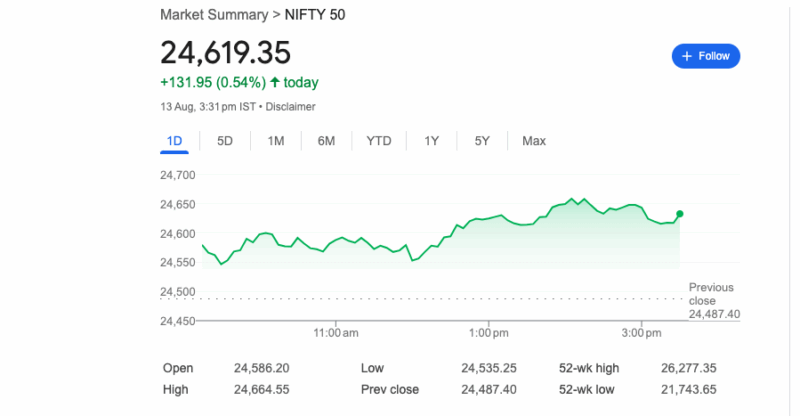The height and width of the screenshot is (416, 800).
Task: Click the Follow button
Action: (x=705, y=56)
